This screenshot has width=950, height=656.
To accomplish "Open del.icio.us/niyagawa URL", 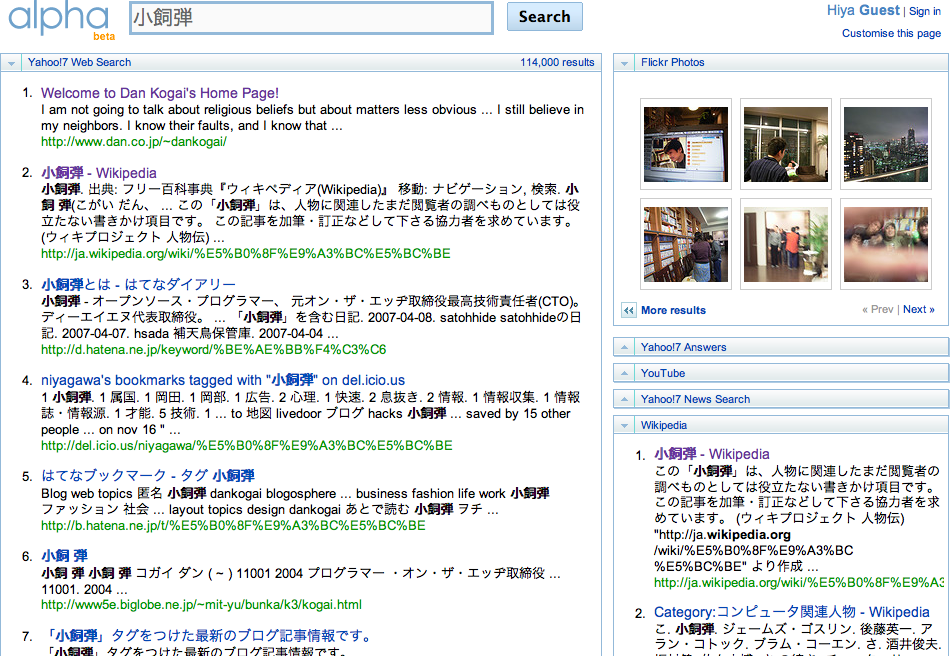I will 247,445.
